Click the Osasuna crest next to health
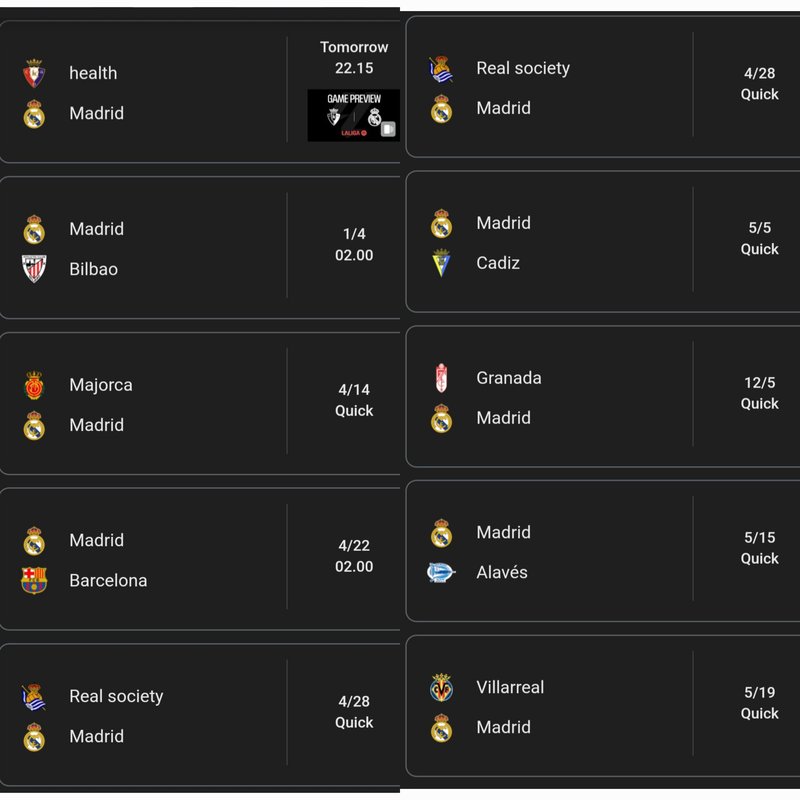This screenshot has width=800, height=800. 34,73
